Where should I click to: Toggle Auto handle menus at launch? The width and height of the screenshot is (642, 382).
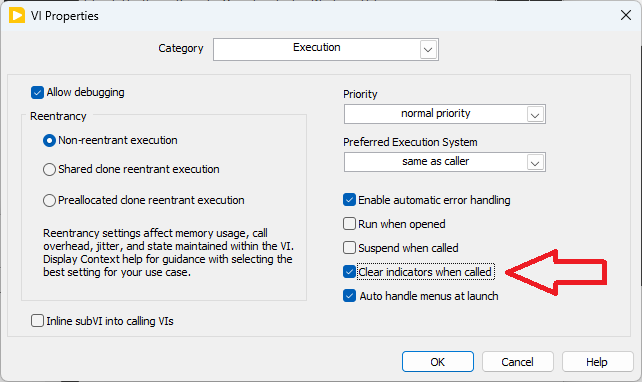click(x=349, y=296)
